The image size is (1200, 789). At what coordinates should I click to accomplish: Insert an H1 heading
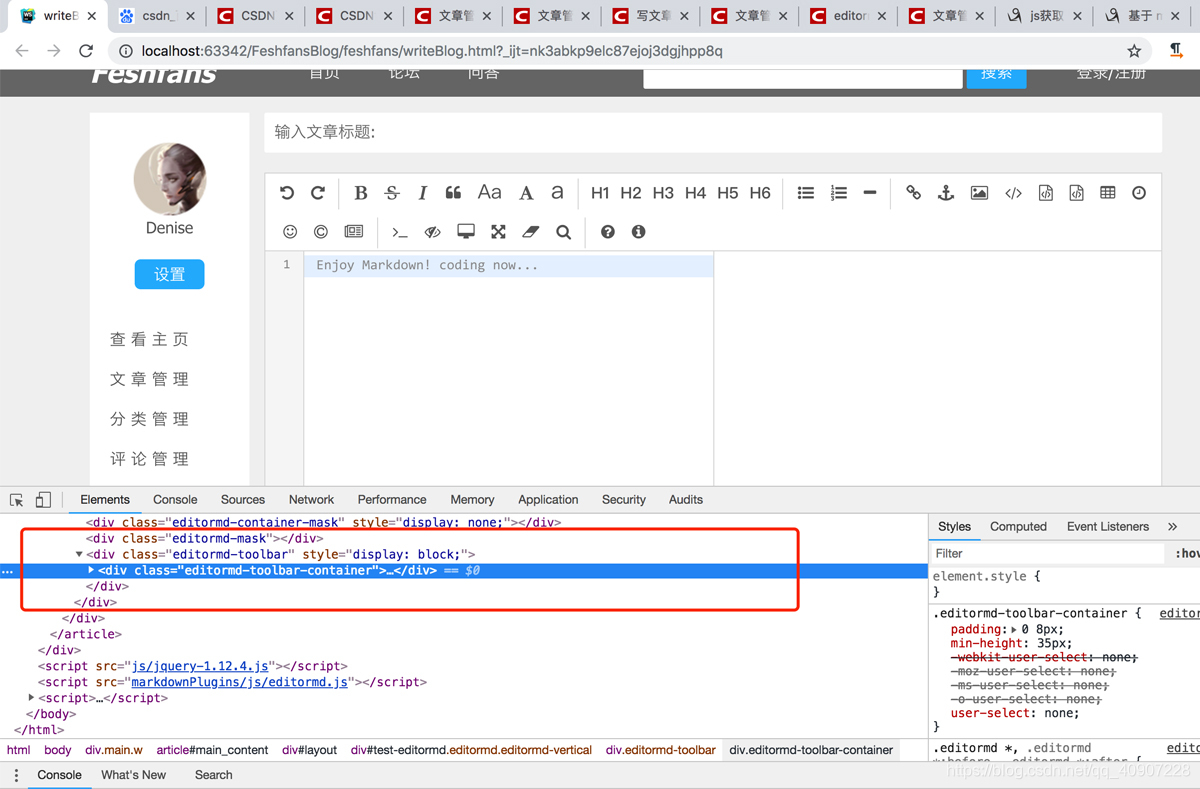click(x=600, y=193)
